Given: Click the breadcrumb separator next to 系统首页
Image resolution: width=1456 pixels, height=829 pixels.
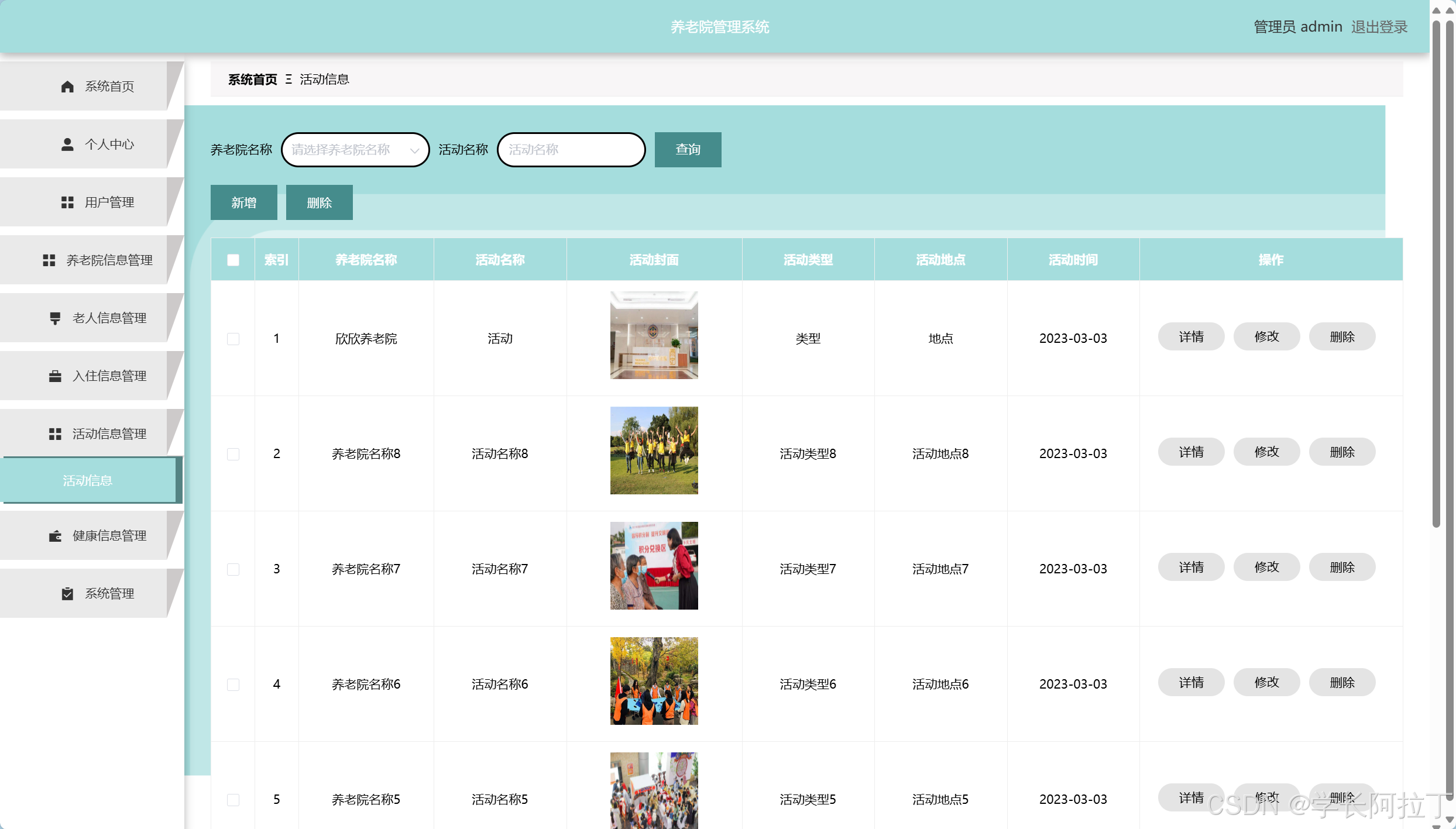Looking at the screenshot, I should pos(289,80).
